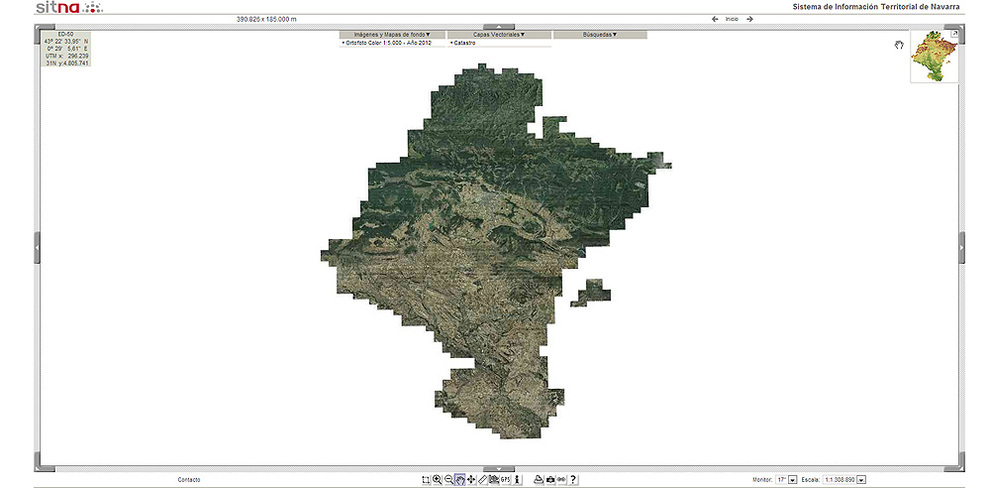The width and height of the screenshot is (990, 488).
Task: Activate the pan hand tool
Action: 460,480
